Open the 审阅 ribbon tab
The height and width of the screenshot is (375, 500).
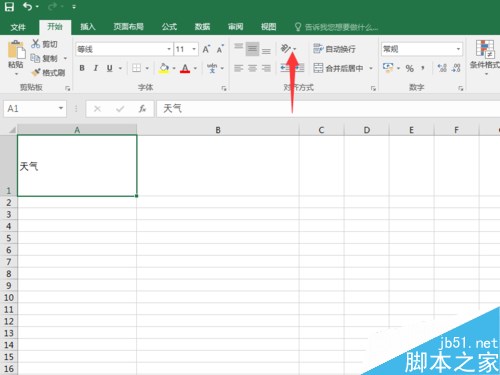(x=235, y=27)
